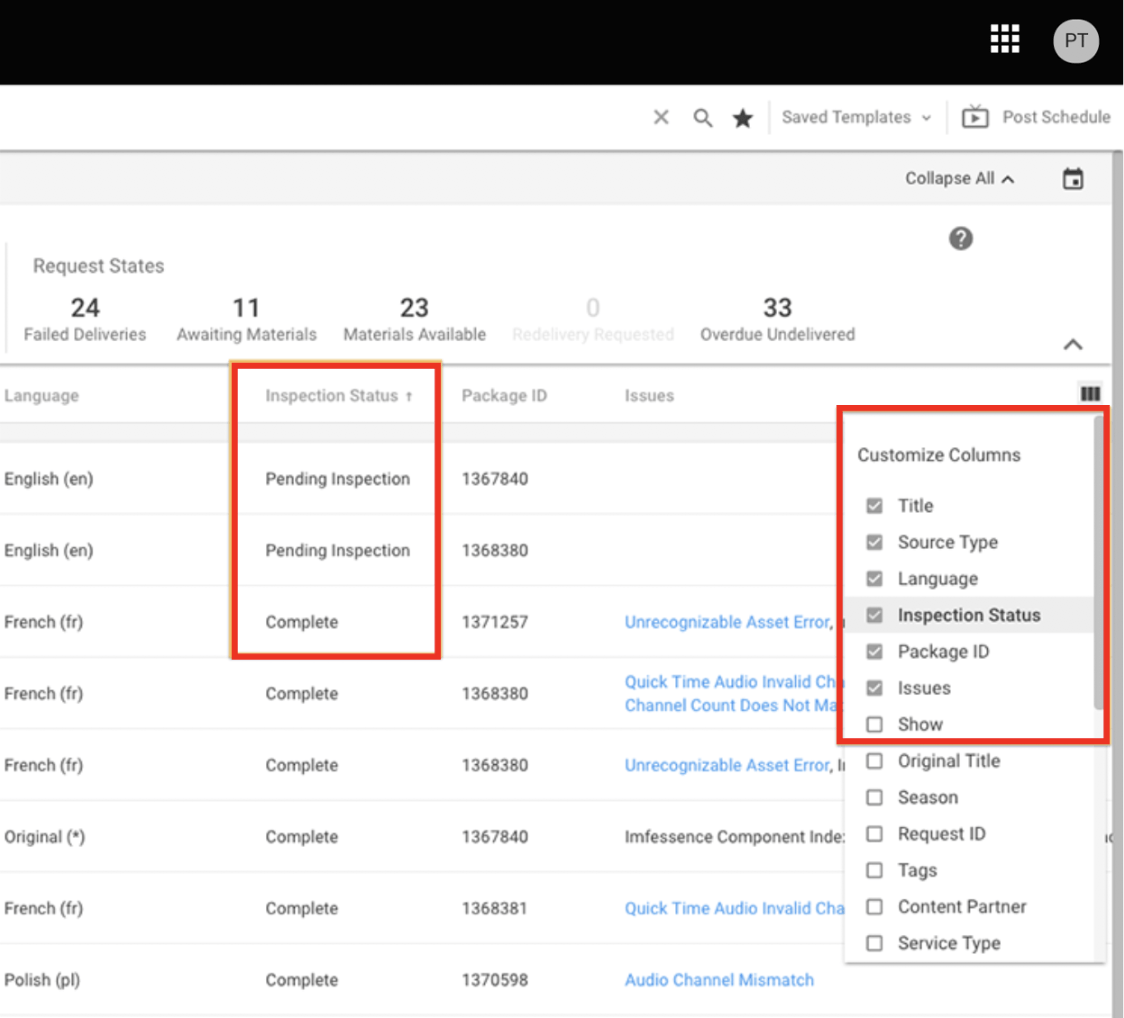
Task: Click the search magnifier icon
Action: coord(703,117)
